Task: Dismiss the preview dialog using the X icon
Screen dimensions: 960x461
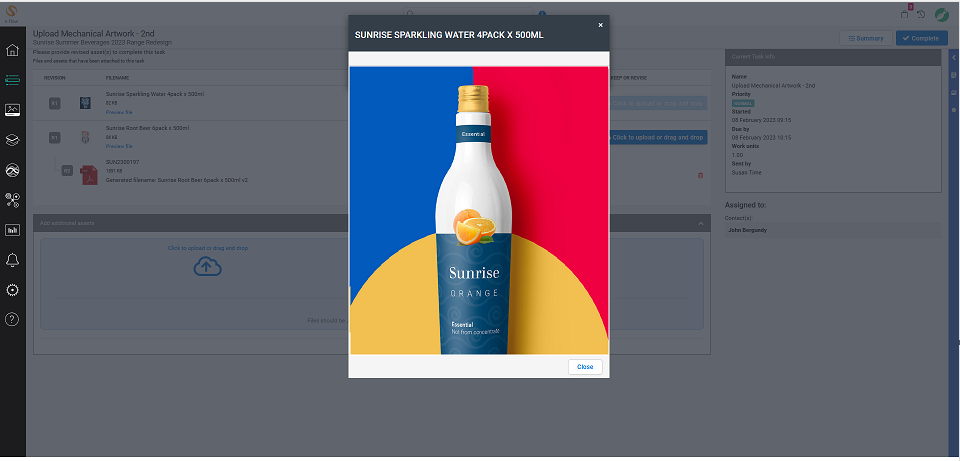Action: click(x=600, y=25)
